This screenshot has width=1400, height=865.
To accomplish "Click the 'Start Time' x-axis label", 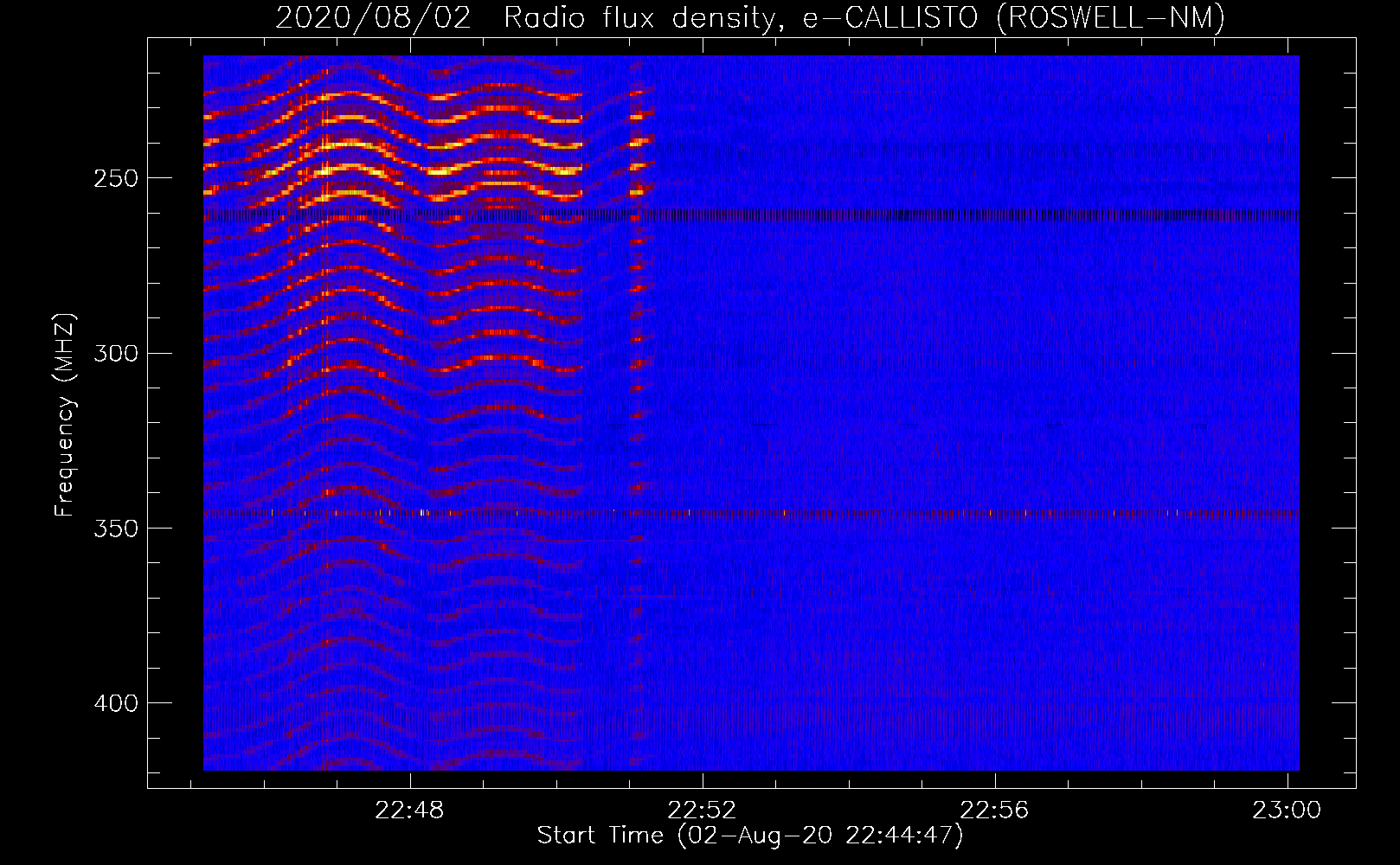I will coord(750,836).
